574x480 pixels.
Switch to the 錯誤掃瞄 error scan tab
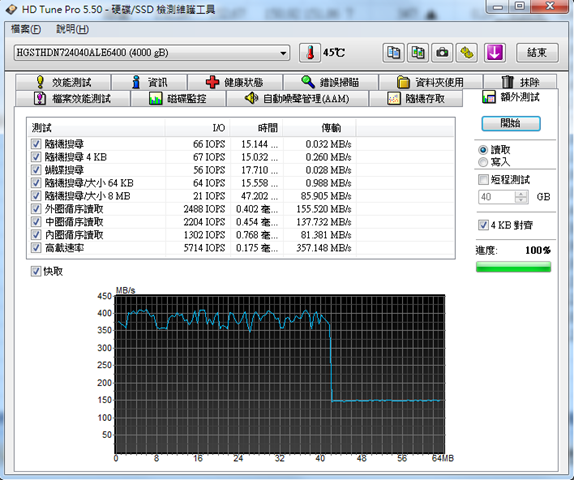pos(331,82)
